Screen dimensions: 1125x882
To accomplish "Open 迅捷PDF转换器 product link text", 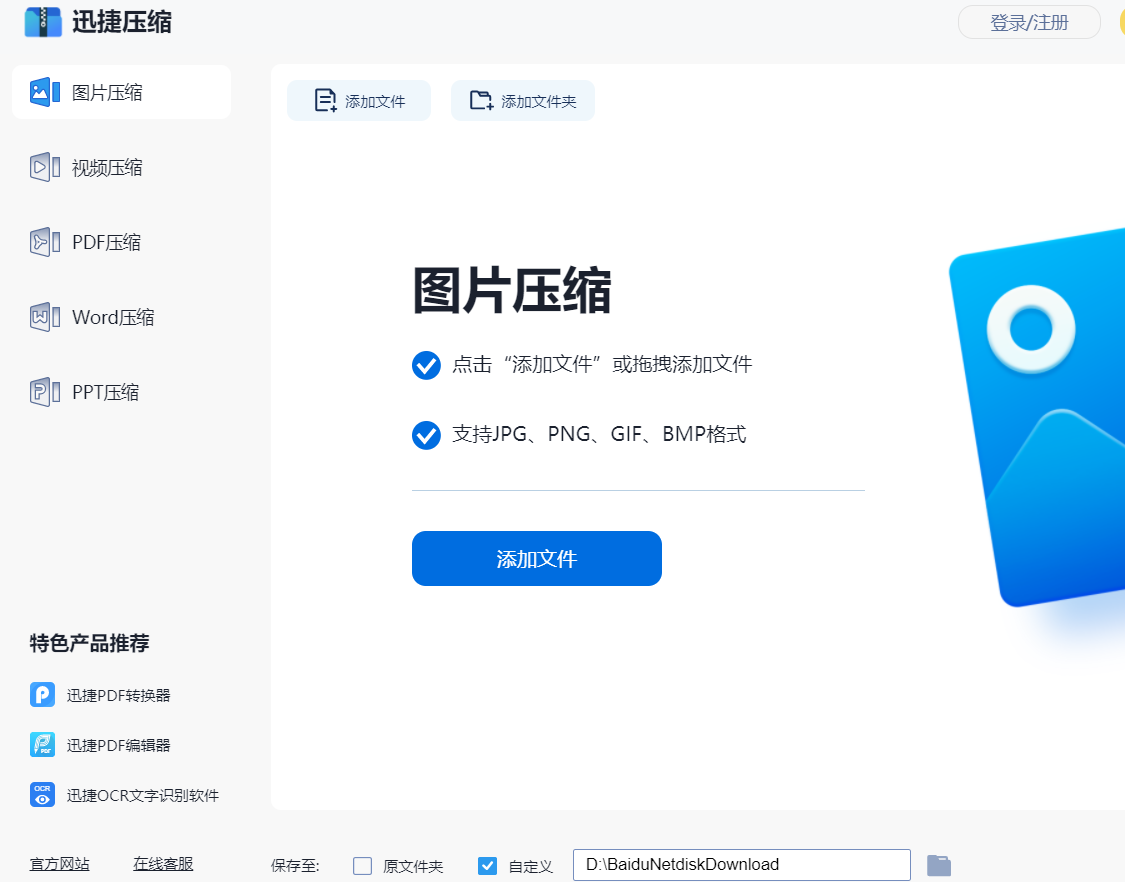I will coord(118,695).
